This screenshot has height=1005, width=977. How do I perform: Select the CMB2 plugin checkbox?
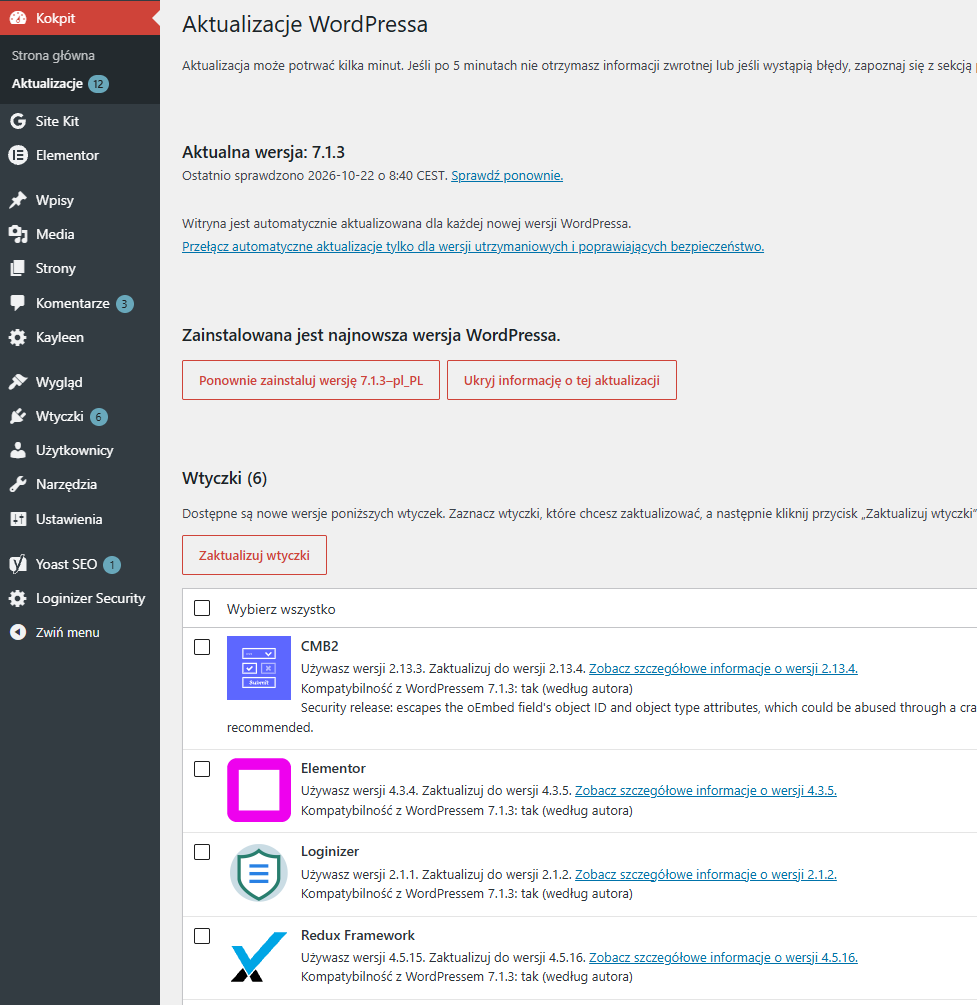202,647
